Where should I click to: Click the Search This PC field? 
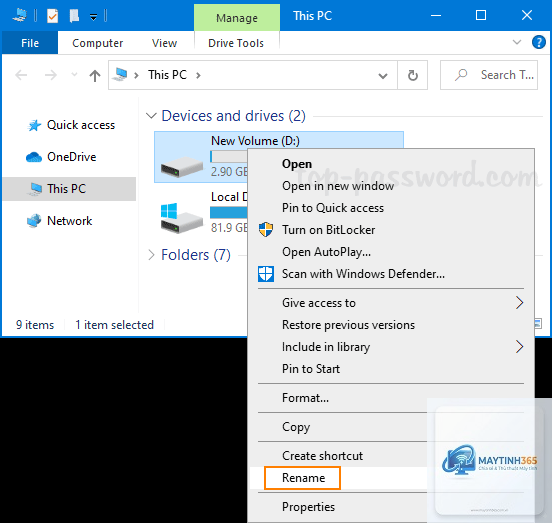(x=489, y=75)
